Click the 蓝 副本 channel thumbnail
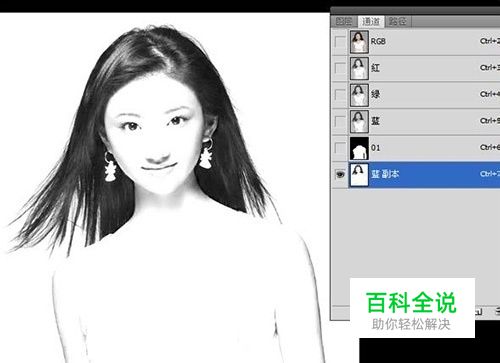This screenshot has width=500, height=363. (x=359, y=175)
